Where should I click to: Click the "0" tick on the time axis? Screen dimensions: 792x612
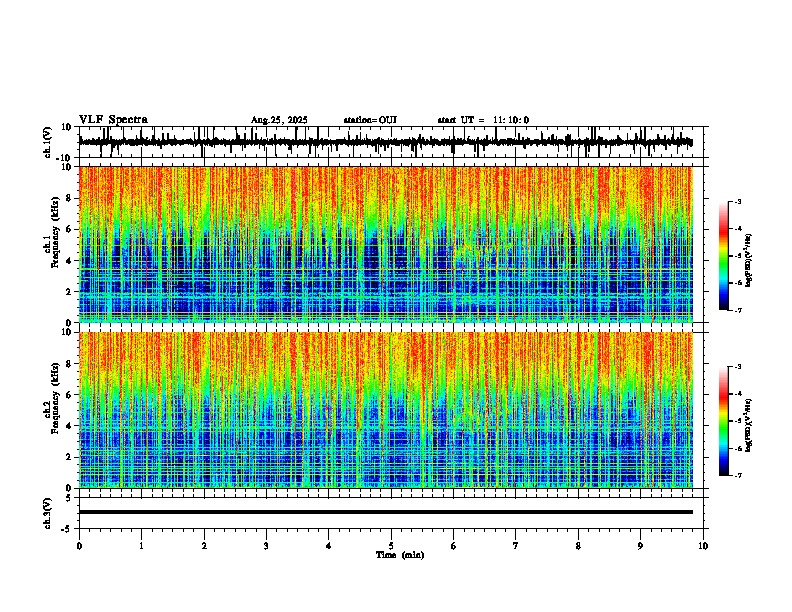79,546
